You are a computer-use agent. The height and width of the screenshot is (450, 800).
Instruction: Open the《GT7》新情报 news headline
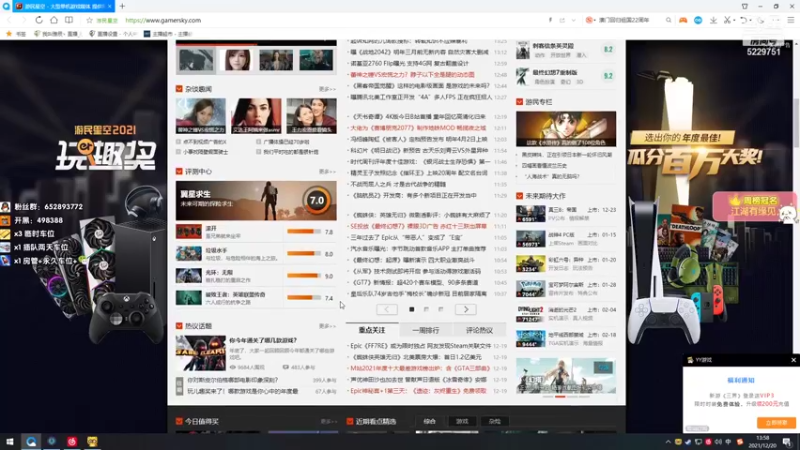point(414,283)
